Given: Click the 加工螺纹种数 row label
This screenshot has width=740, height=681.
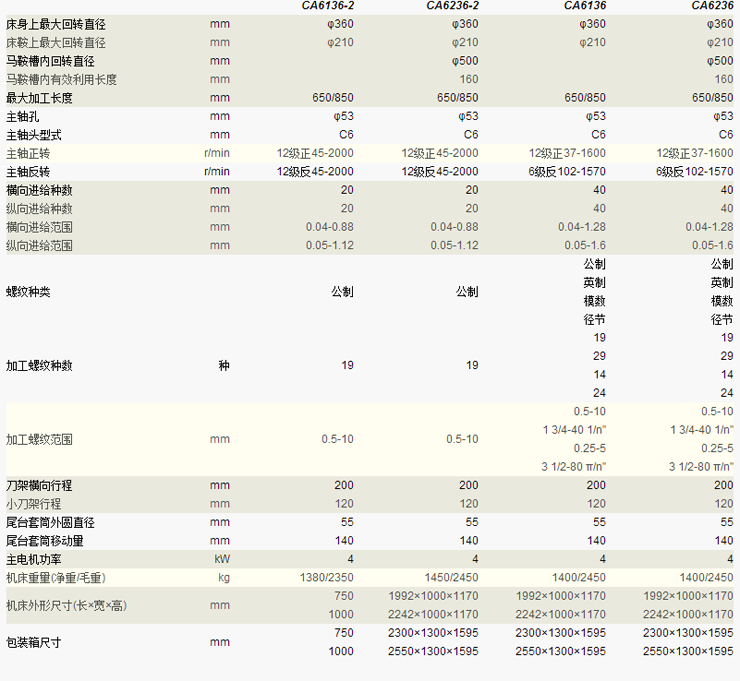Looking at the screenshot, I should point(39,365).
